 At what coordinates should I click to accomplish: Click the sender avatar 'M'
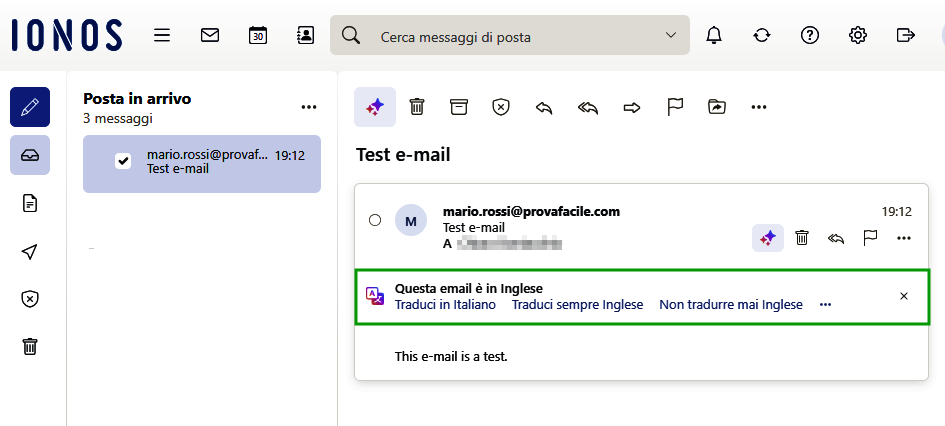(x=411, y=221)
